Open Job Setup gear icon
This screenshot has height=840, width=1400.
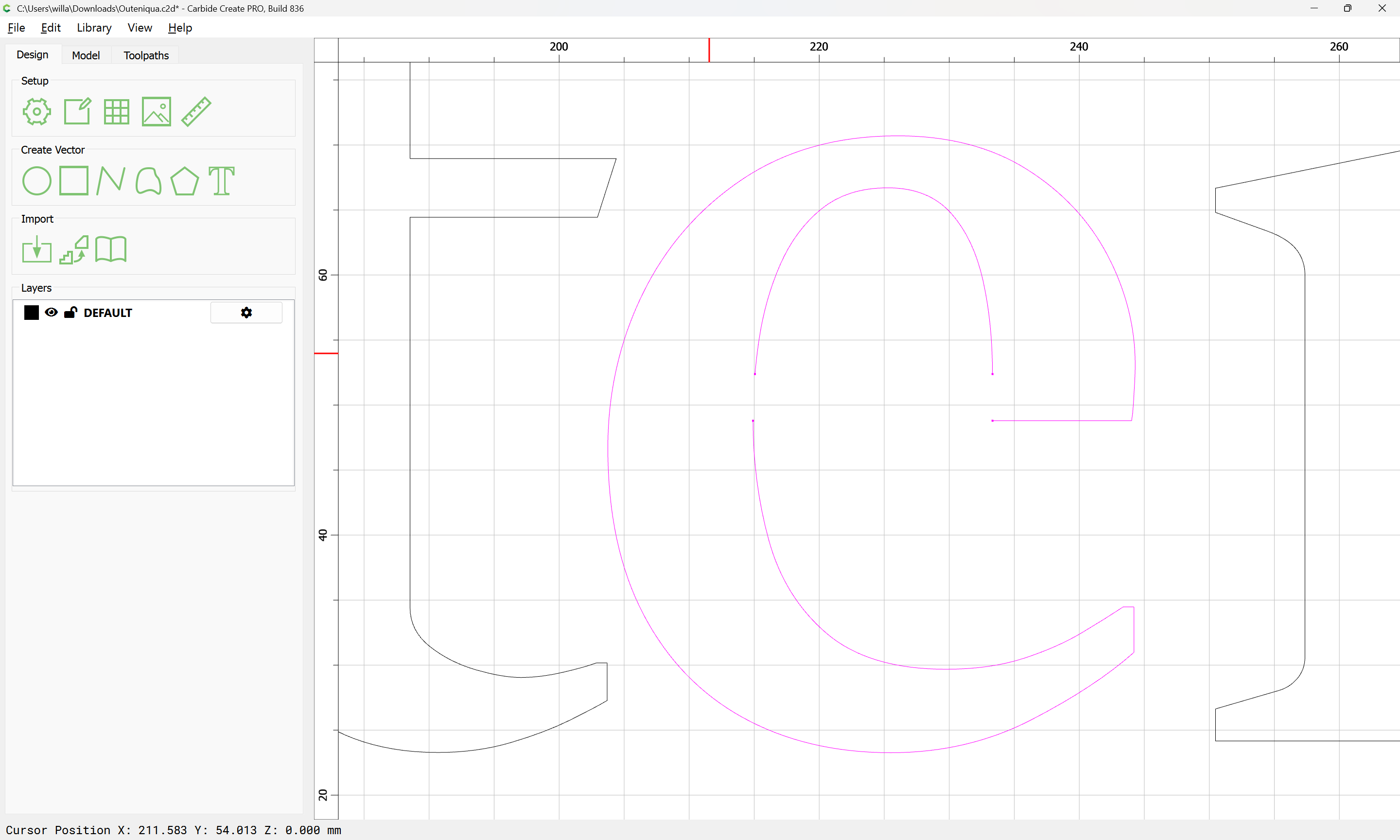37,111
